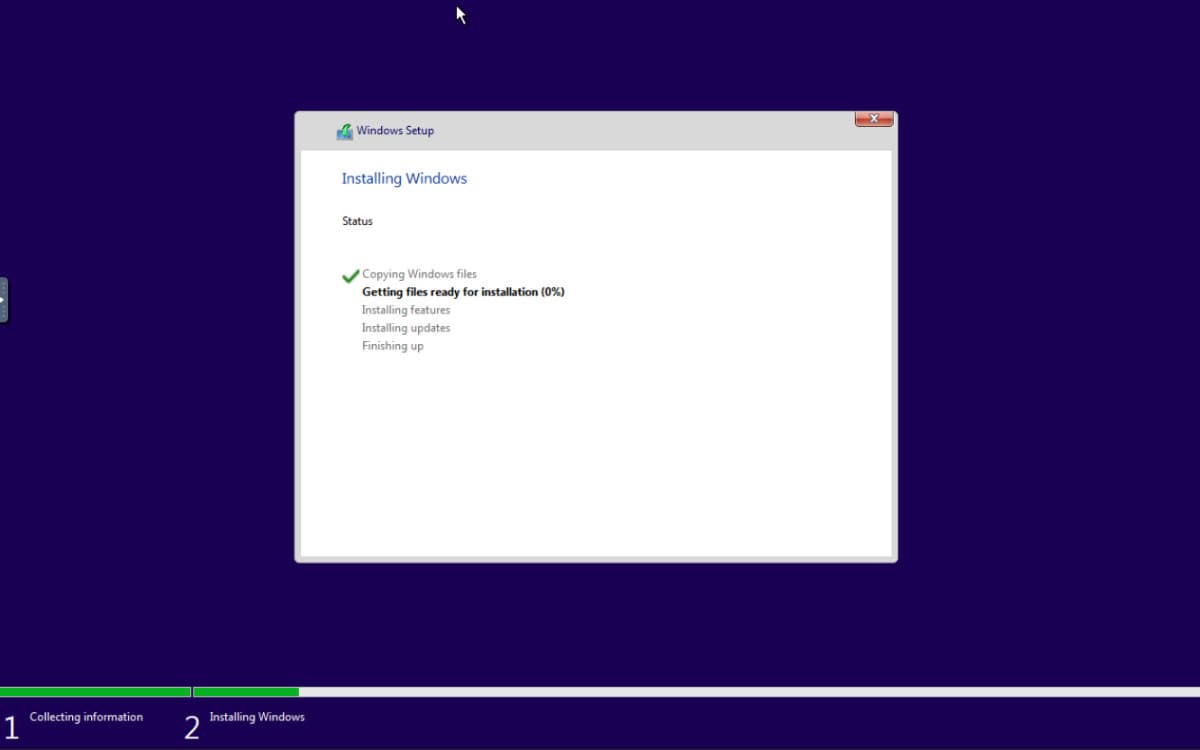Expand the side panel handle on left edge
This screenshot has width=1200, height=750.
[x=4, y=300]
